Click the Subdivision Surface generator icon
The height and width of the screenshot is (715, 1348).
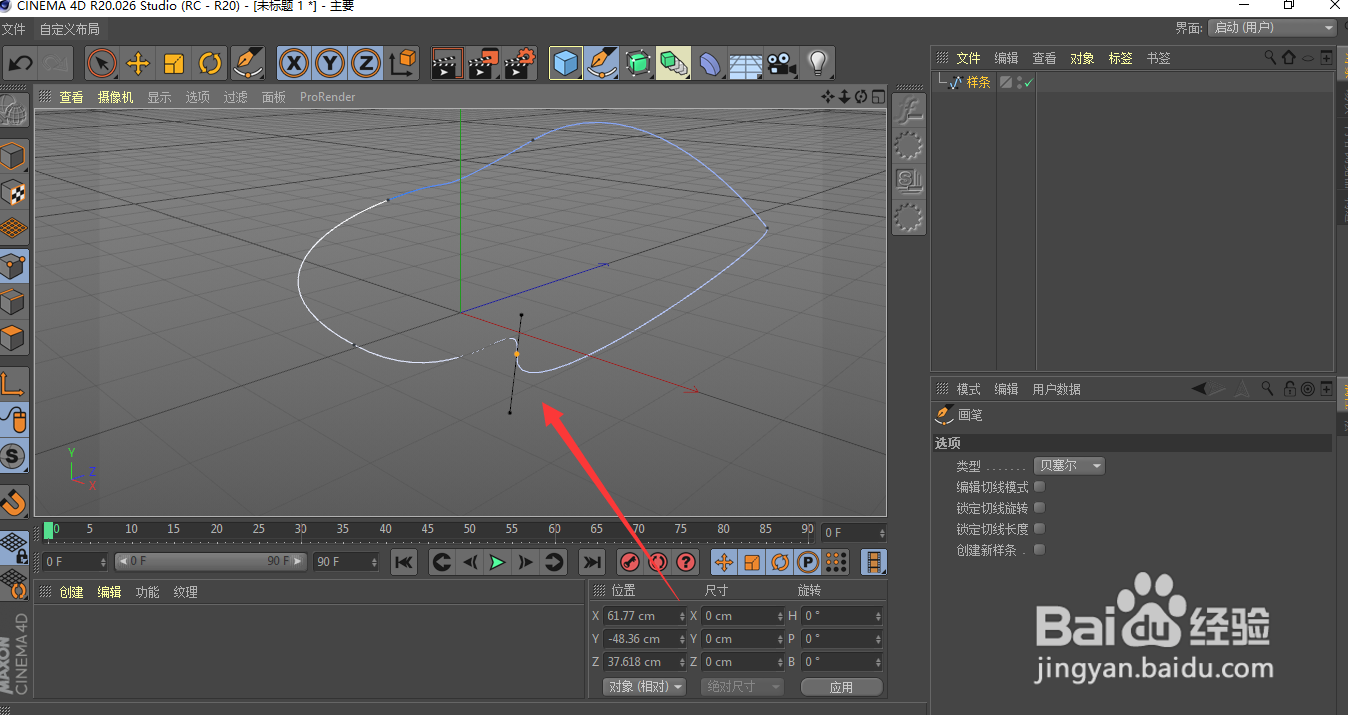coord(638,63)
